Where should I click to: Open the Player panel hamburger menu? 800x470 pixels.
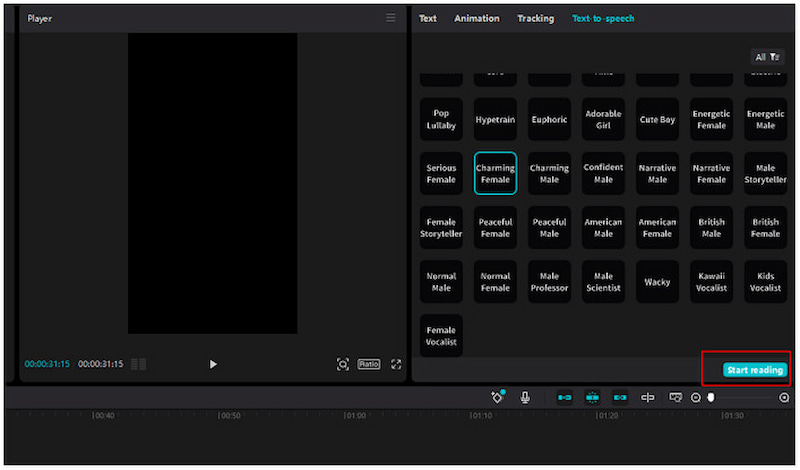click(x=391, y=18)
